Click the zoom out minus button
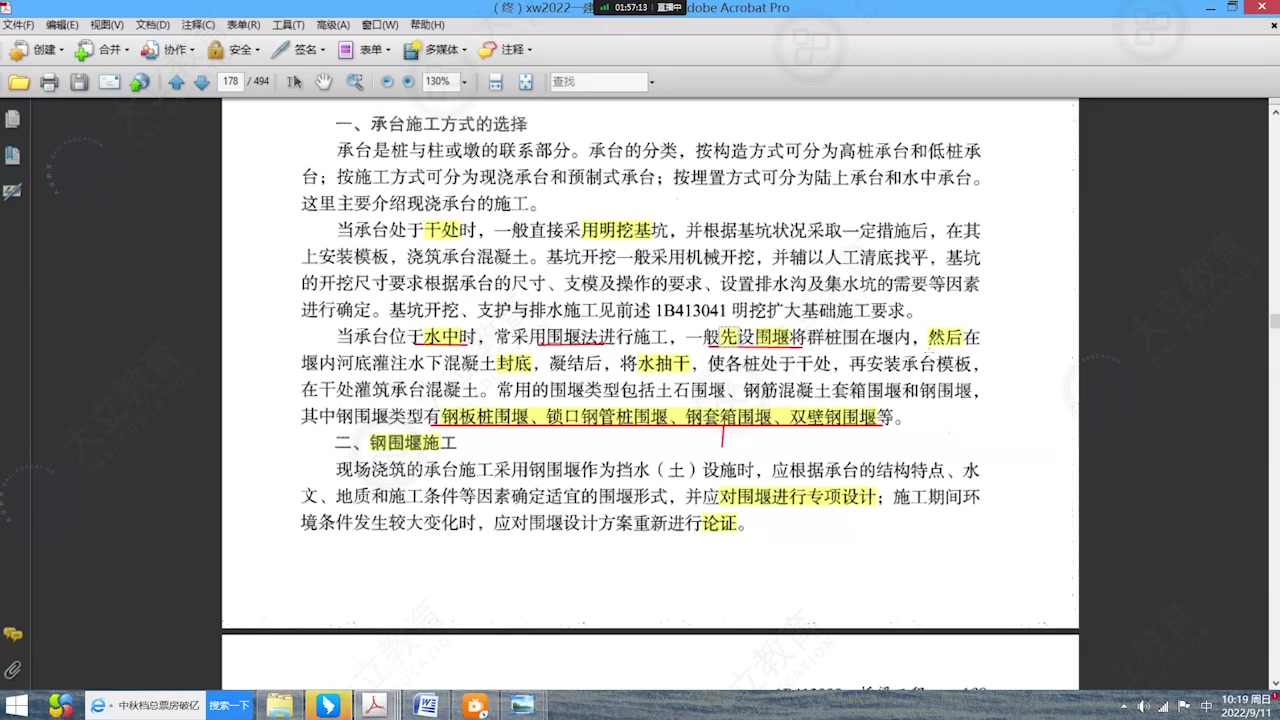 point(387,82)
